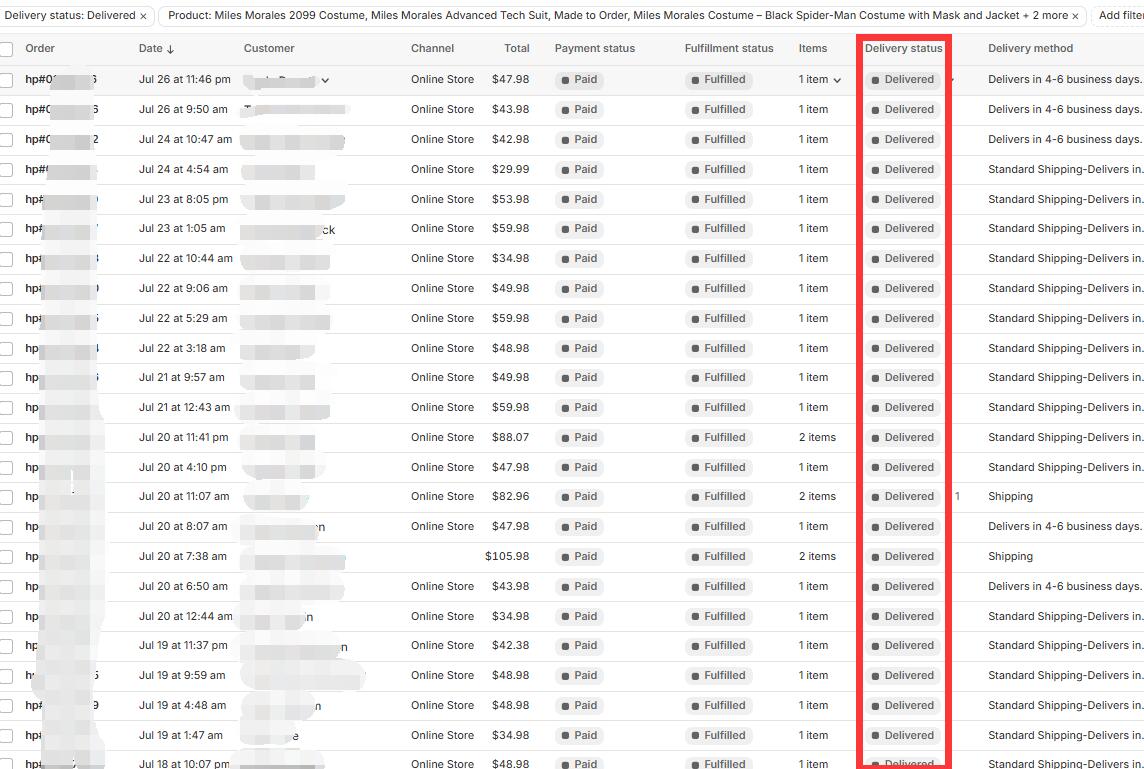Screen dimensions: 1144x769
Task: Sort by Date using the arrow icon
Action: (x=170, y=49)
